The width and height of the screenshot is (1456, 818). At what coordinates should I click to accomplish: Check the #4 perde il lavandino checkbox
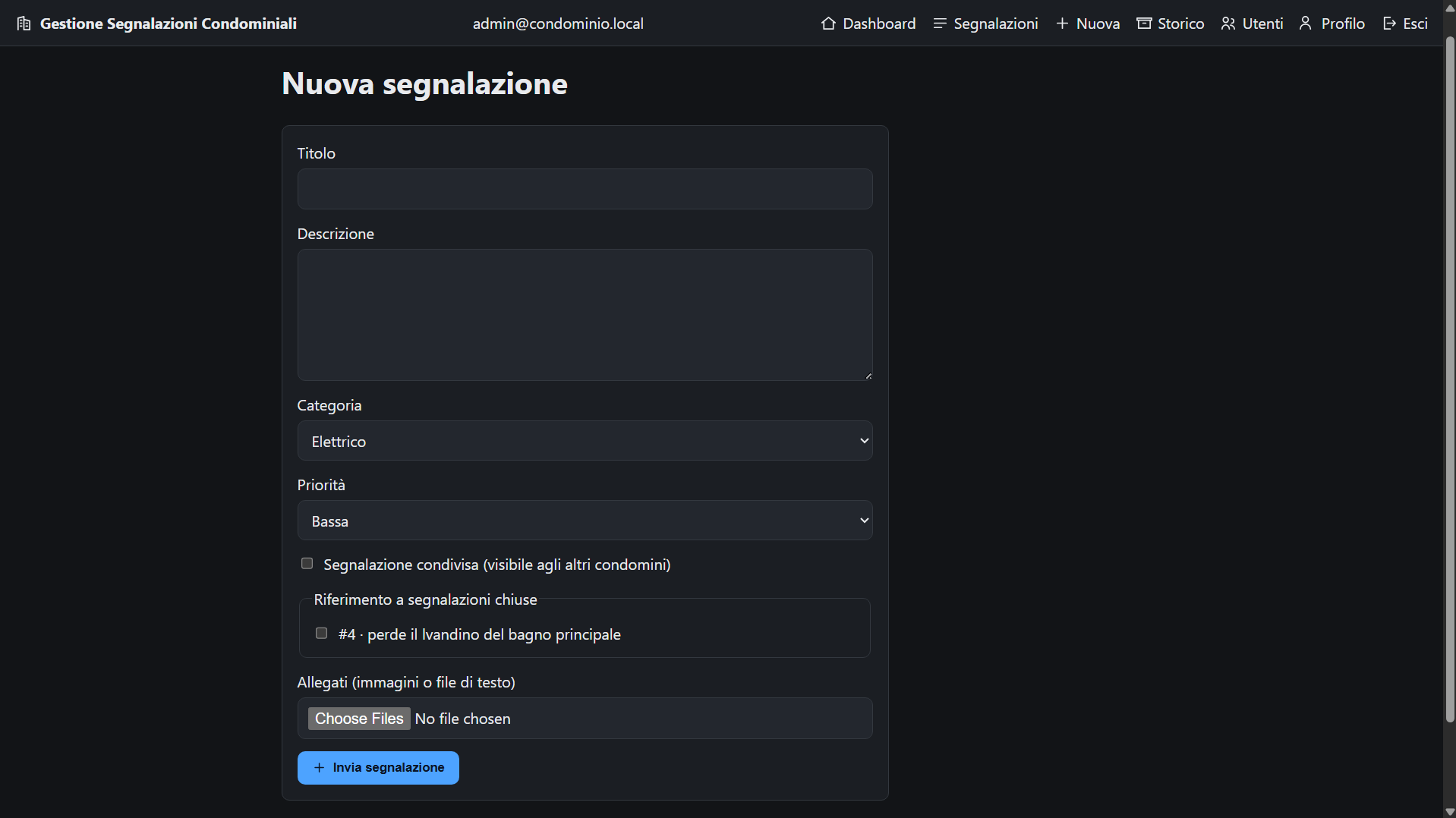[x=321, y=633]
